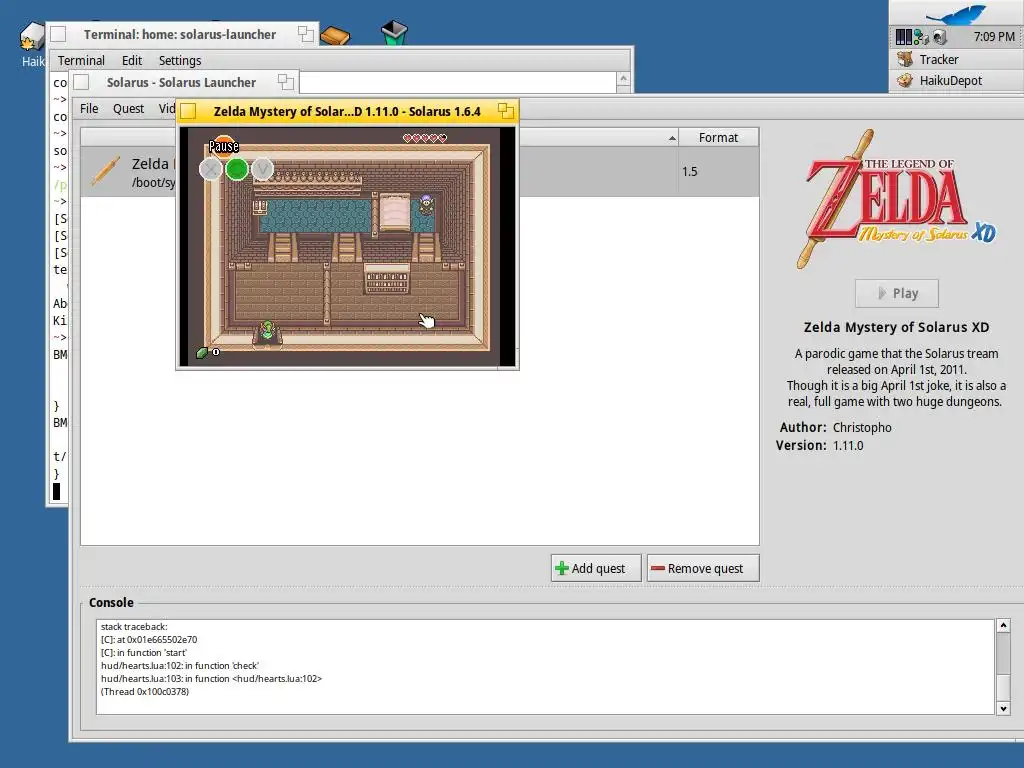Click console line 'hud/hearts.lua:102: in function check'
Viewport: 1024px width, 768px height.
coord(180,666)
